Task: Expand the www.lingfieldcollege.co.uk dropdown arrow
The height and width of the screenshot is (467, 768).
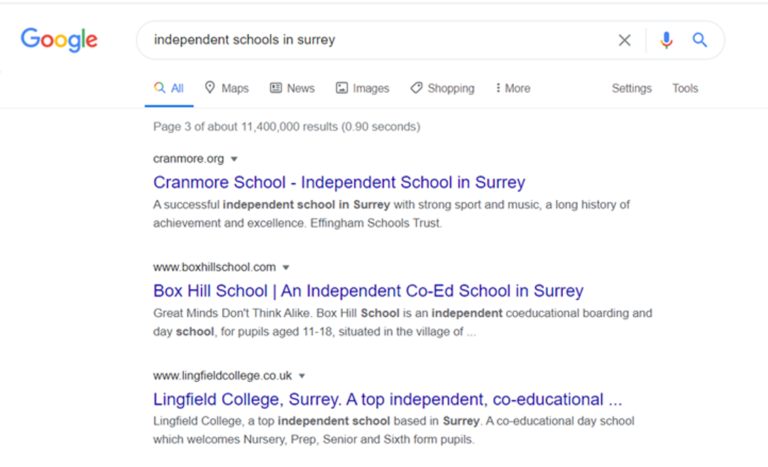Action: click(x=302, y=376)
